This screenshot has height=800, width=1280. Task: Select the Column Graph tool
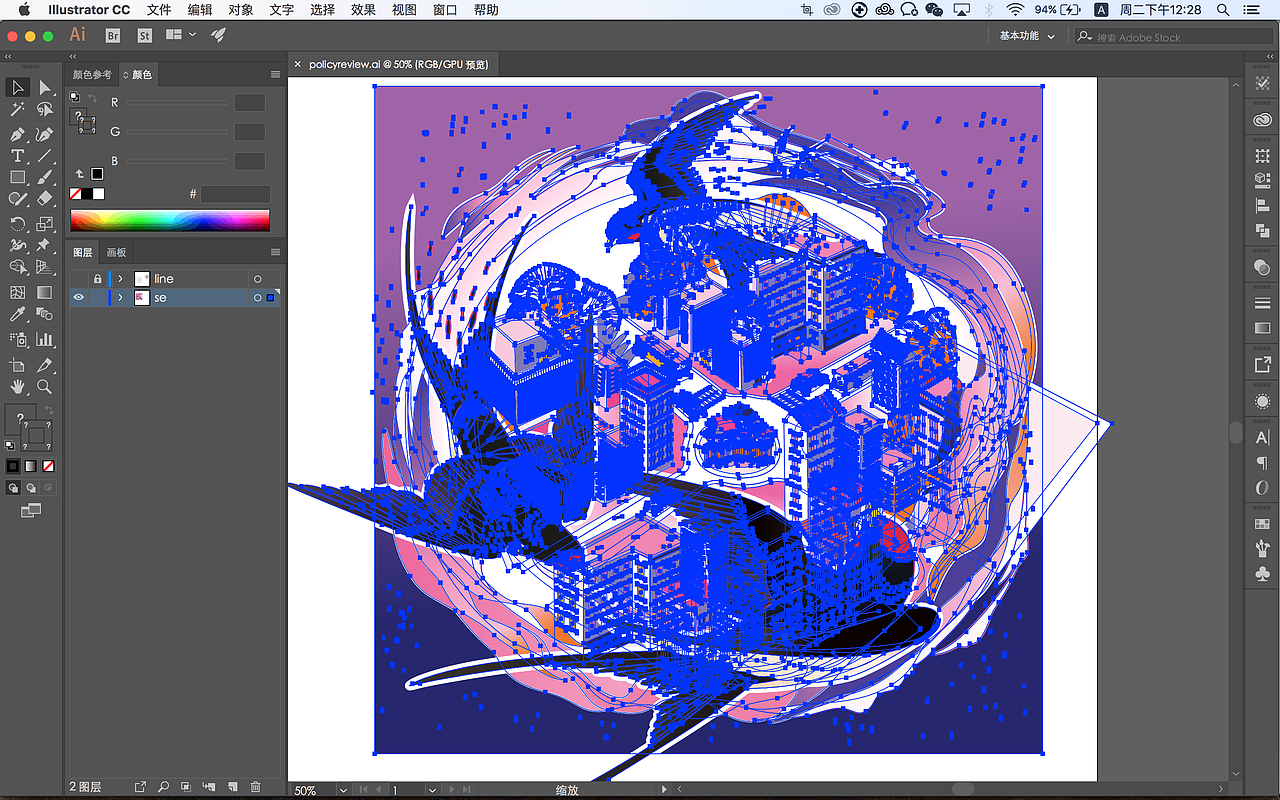(x=45, y=340)
